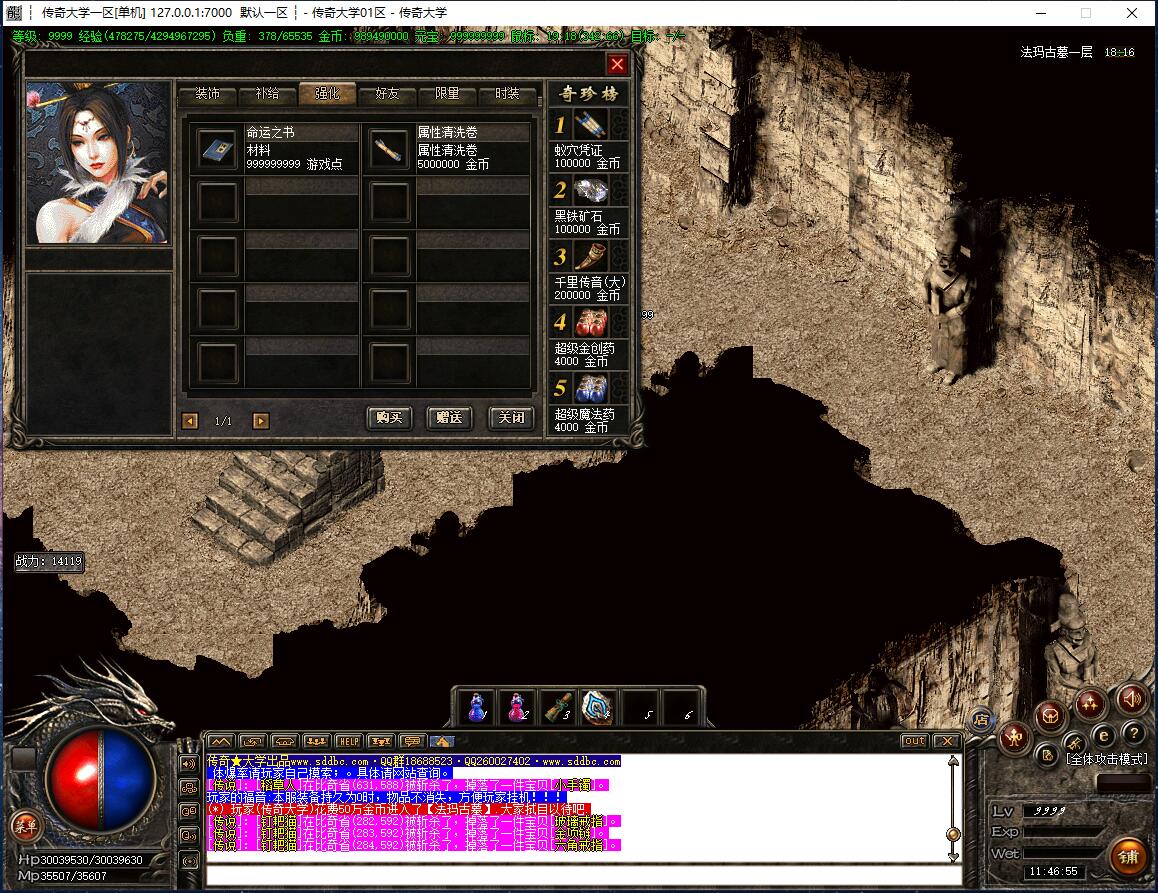Open the skills sparkle icon

point(1090,703)
